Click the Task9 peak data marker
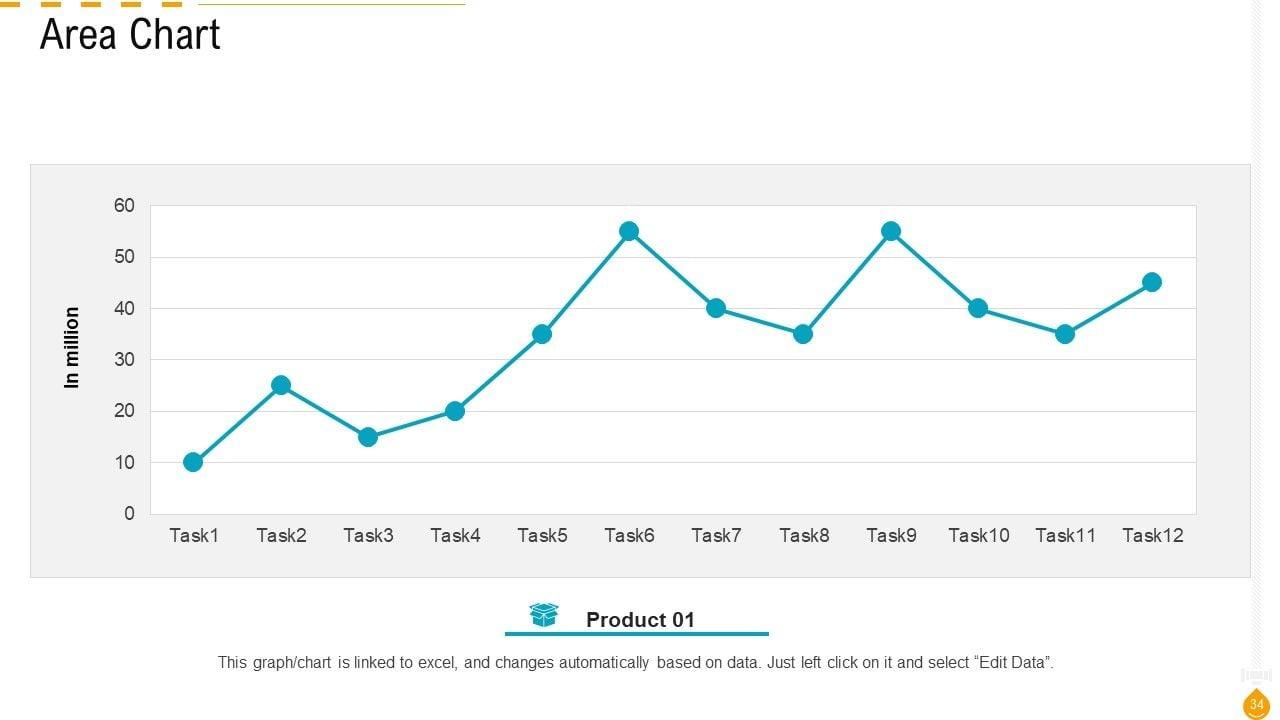 [891, 231]
